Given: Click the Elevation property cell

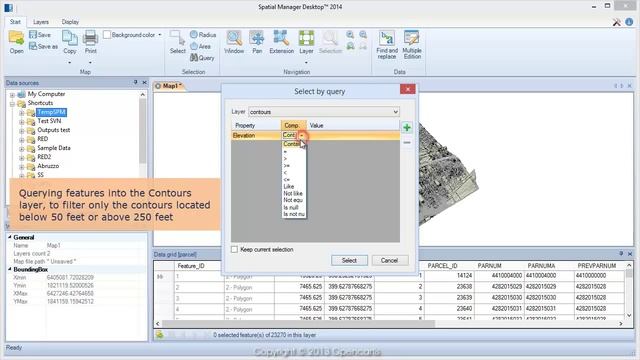Looking at the screenshot, I should tap(256, 135).
